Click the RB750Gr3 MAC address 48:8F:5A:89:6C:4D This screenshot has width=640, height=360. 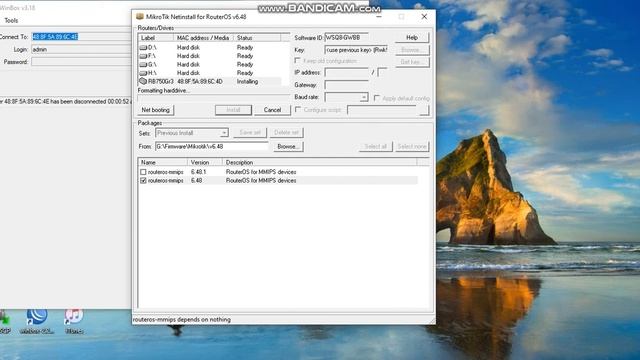[x=200, y=82]
